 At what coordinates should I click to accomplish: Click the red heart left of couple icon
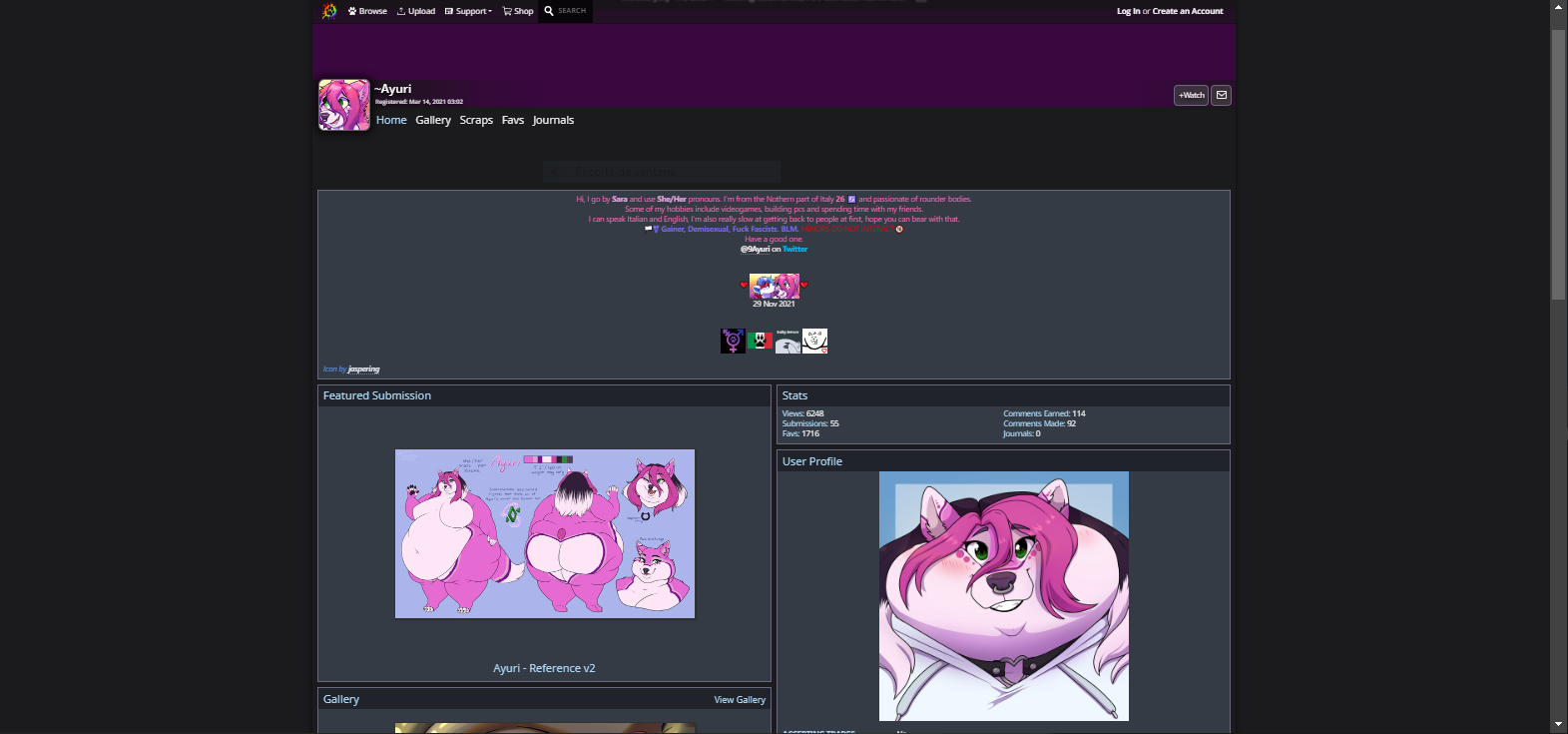tap(744, 285)
